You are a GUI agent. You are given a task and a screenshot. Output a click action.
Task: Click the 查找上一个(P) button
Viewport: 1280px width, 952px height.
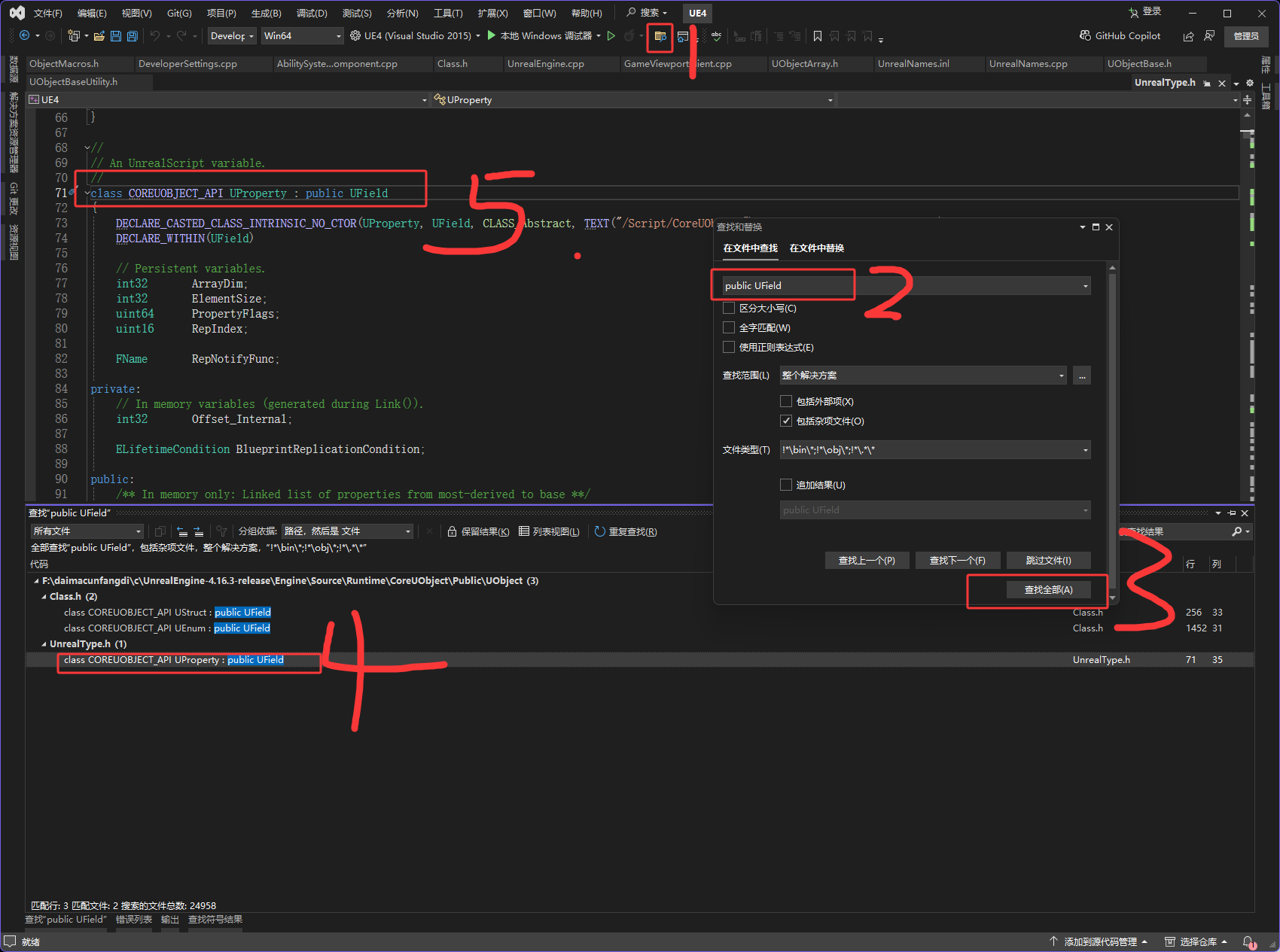click(x=867, y=560)
